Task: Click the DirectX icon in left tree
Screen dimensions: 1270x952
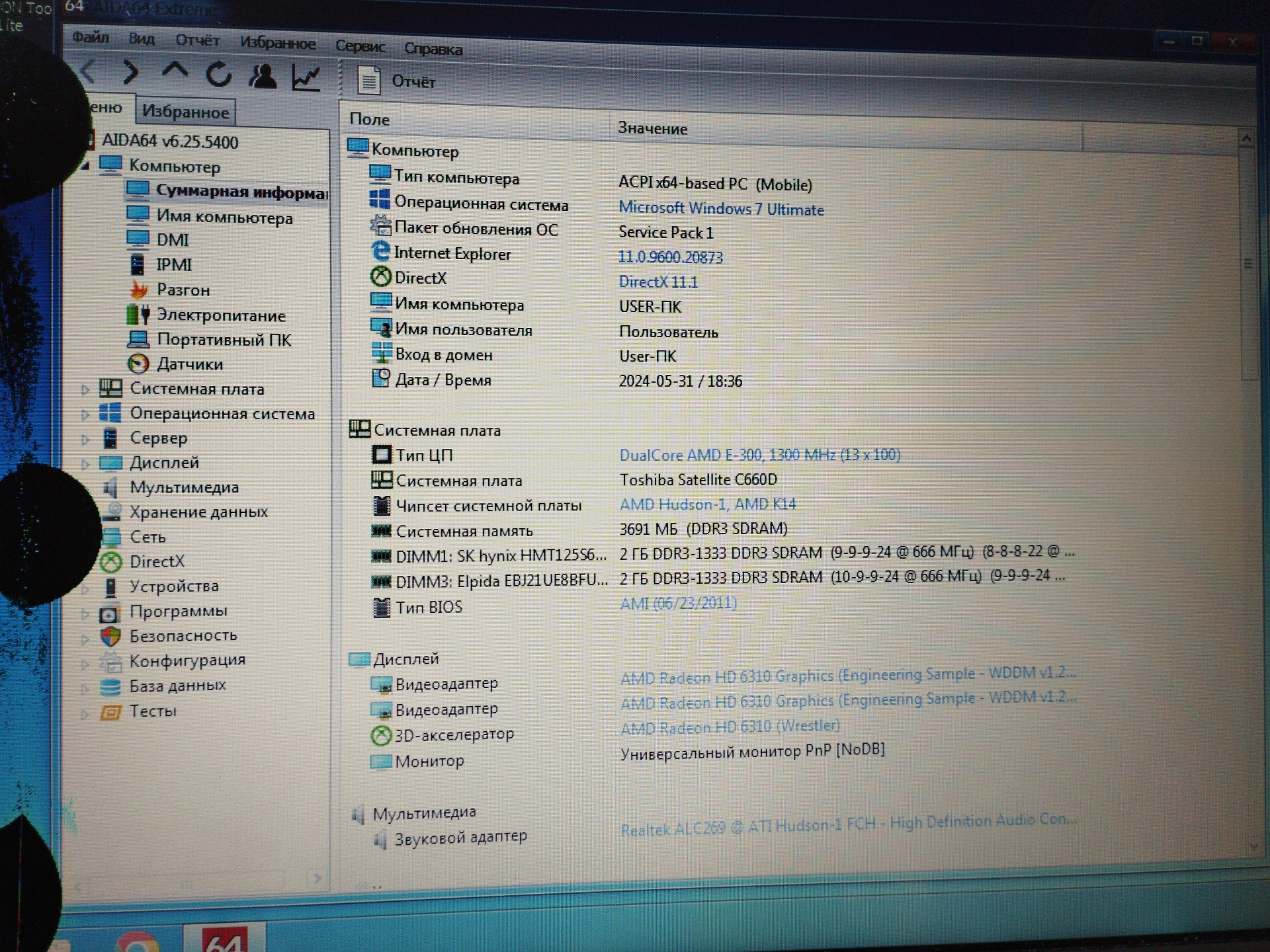Action: pos(111,562)
